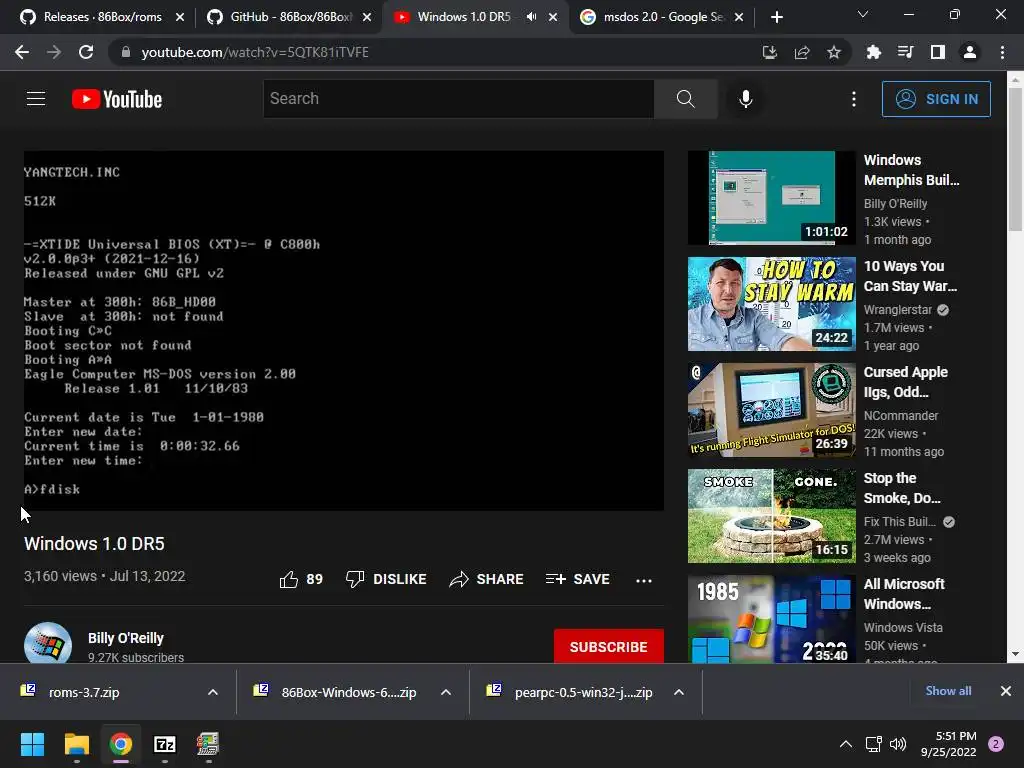Open Chrome extensions puzzle icon
1024x768 pixels.
tap(873, 52)
